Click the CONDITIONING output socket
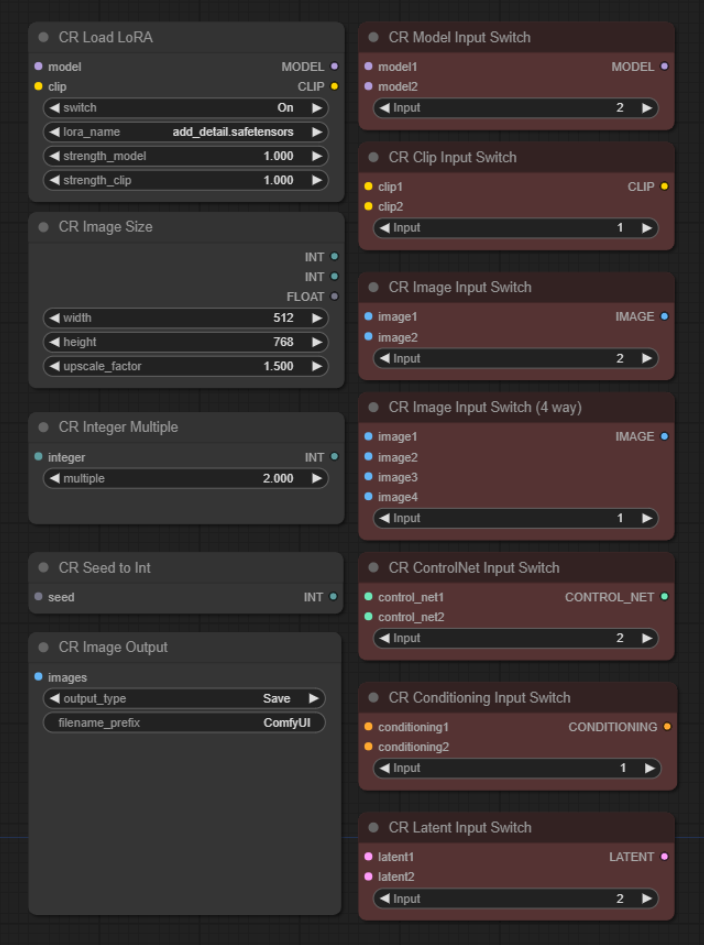 [x=667, y=727]
